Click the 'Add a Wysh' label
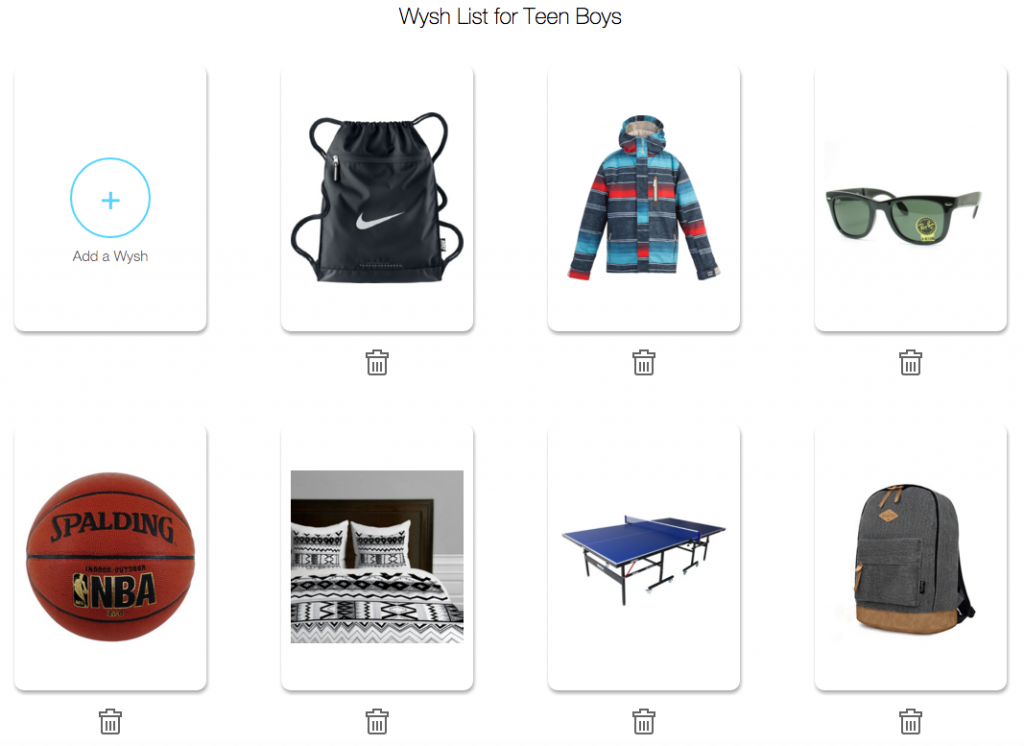Screen dimensions: 1024x746 pos(110,256)
